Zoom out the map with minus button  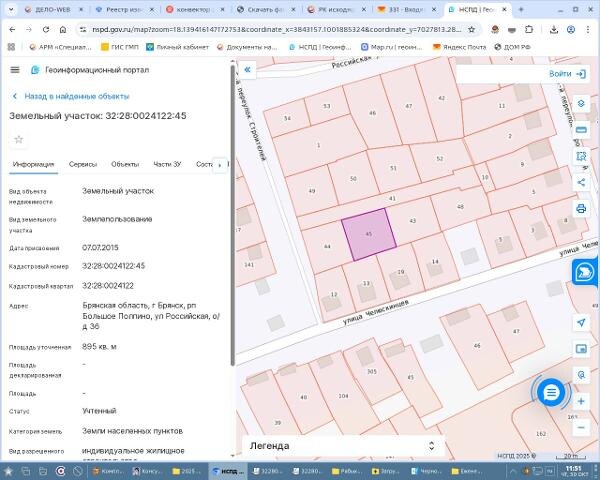[581, 427]
